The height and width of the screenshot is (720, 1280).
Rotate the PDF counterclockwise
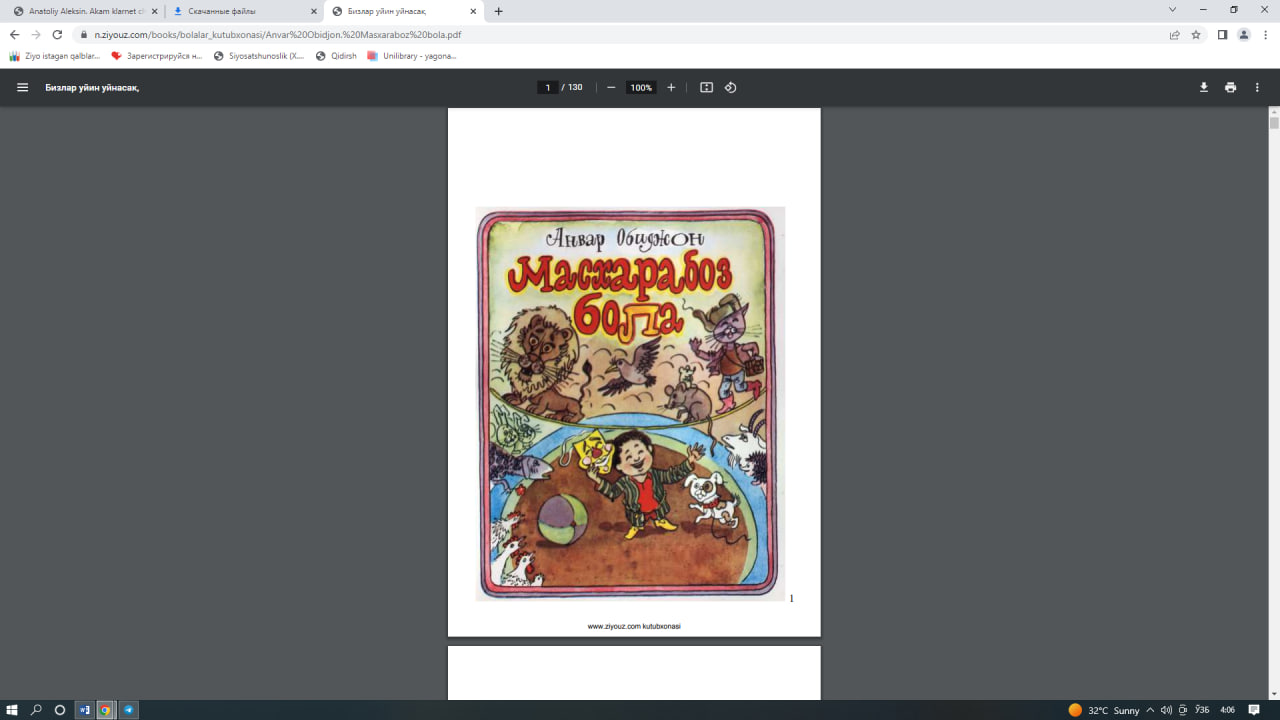tap(730, 87)
